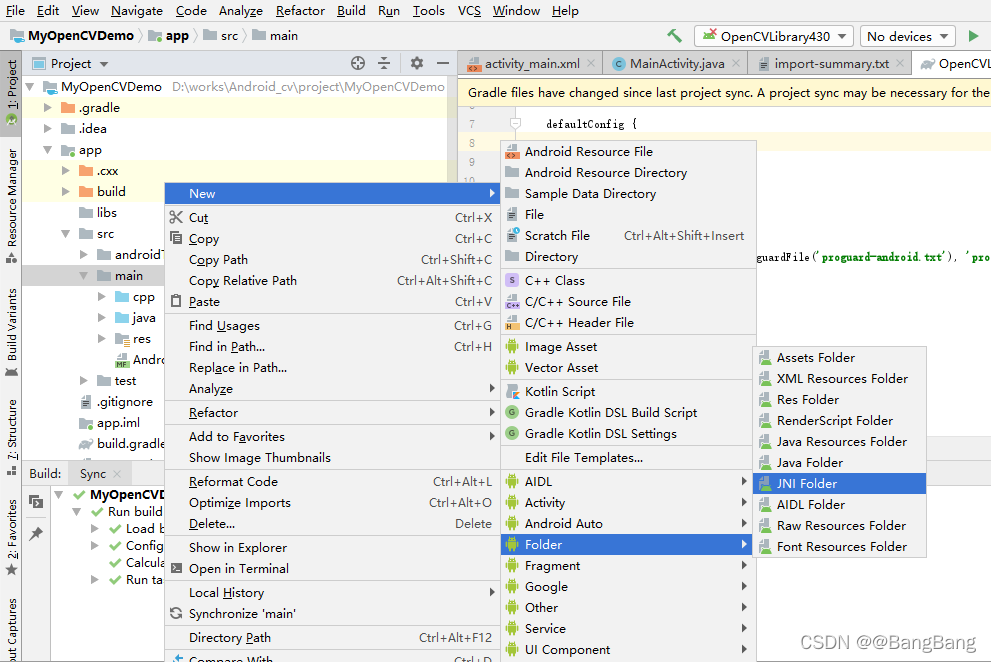The width and height of the screenshot is (991, 662).
Task: Collapse the app module node
Action: (x=47, y=150)
